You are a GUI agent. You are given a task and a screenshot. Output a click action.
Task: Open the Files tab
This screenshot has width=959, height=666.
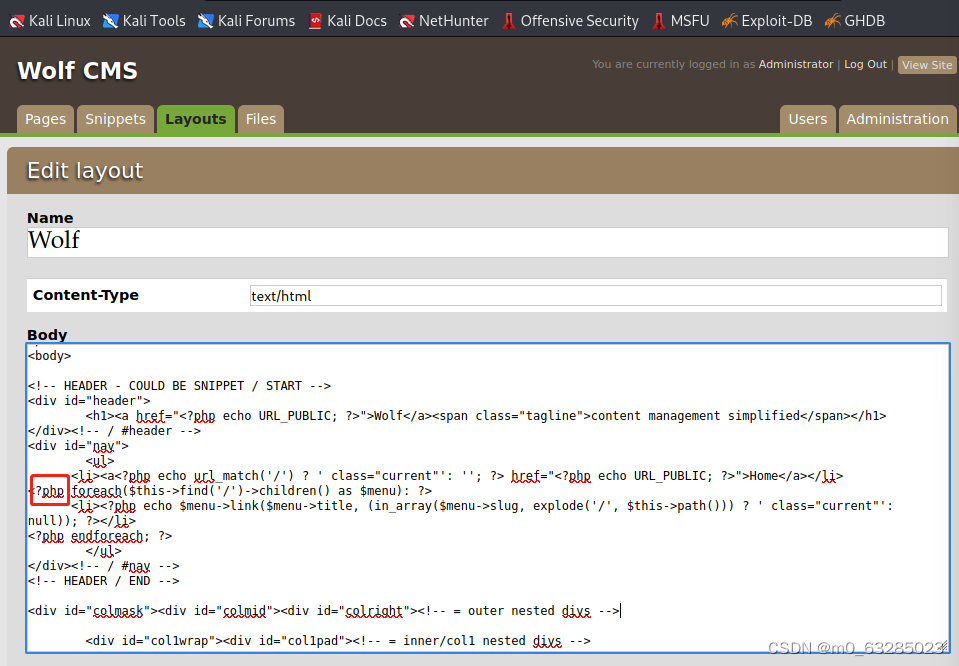coord(261,119)
